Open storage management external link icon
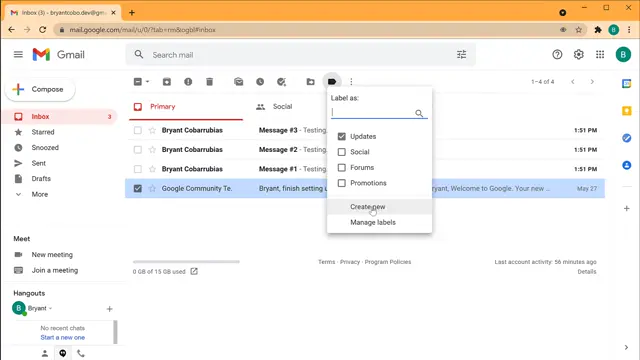The image size is (640, 360). (x=194, y=271)
